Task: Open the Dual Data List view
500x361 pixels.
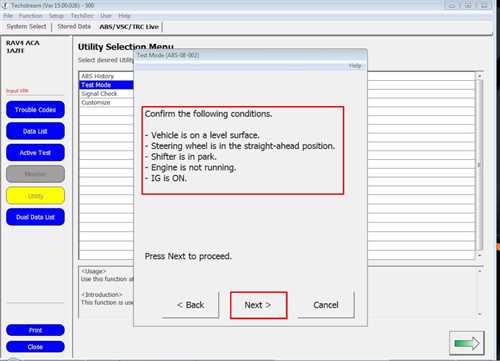Action: coord(35,217)
